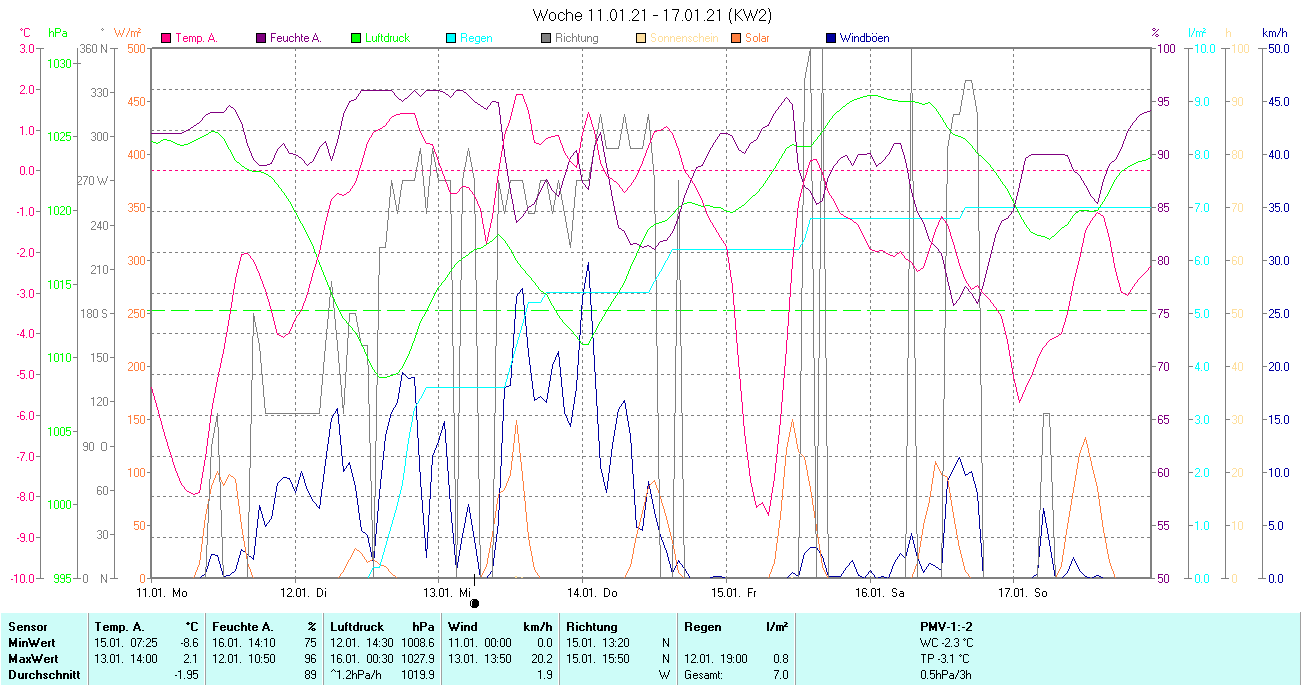
Task: Click the "Windböen" legend label
Action: [x=864, y=38]
